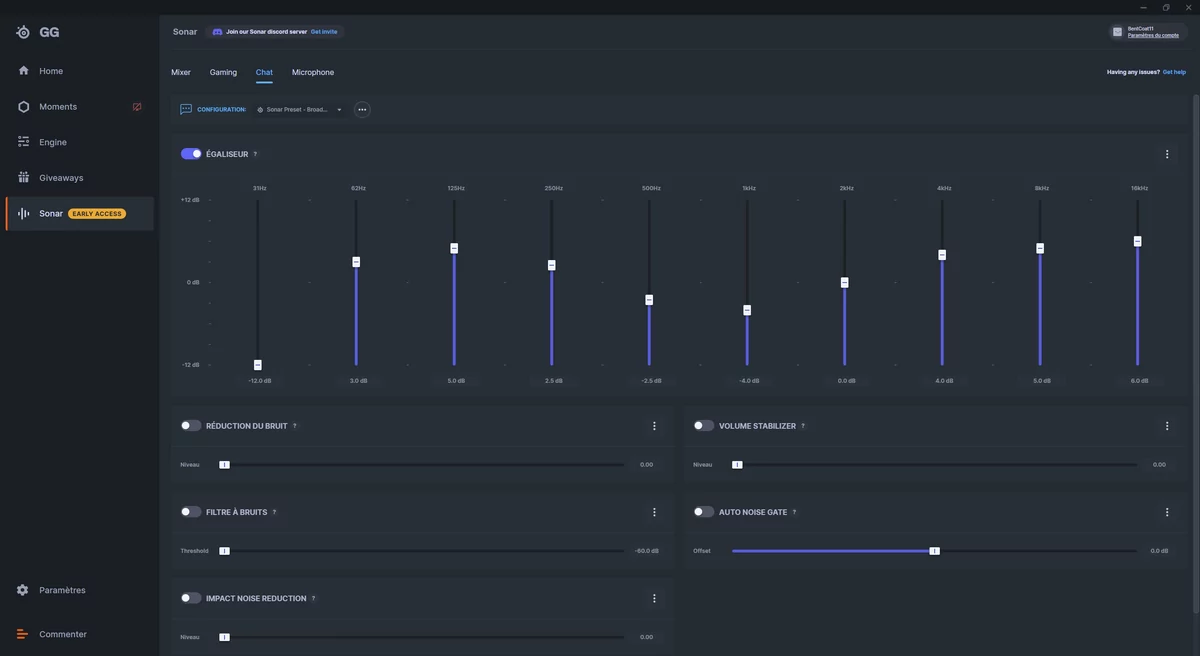Open the Sonar Preset configuration dropdown
This screenshot has height=656, width=1200.
[299, 109]
